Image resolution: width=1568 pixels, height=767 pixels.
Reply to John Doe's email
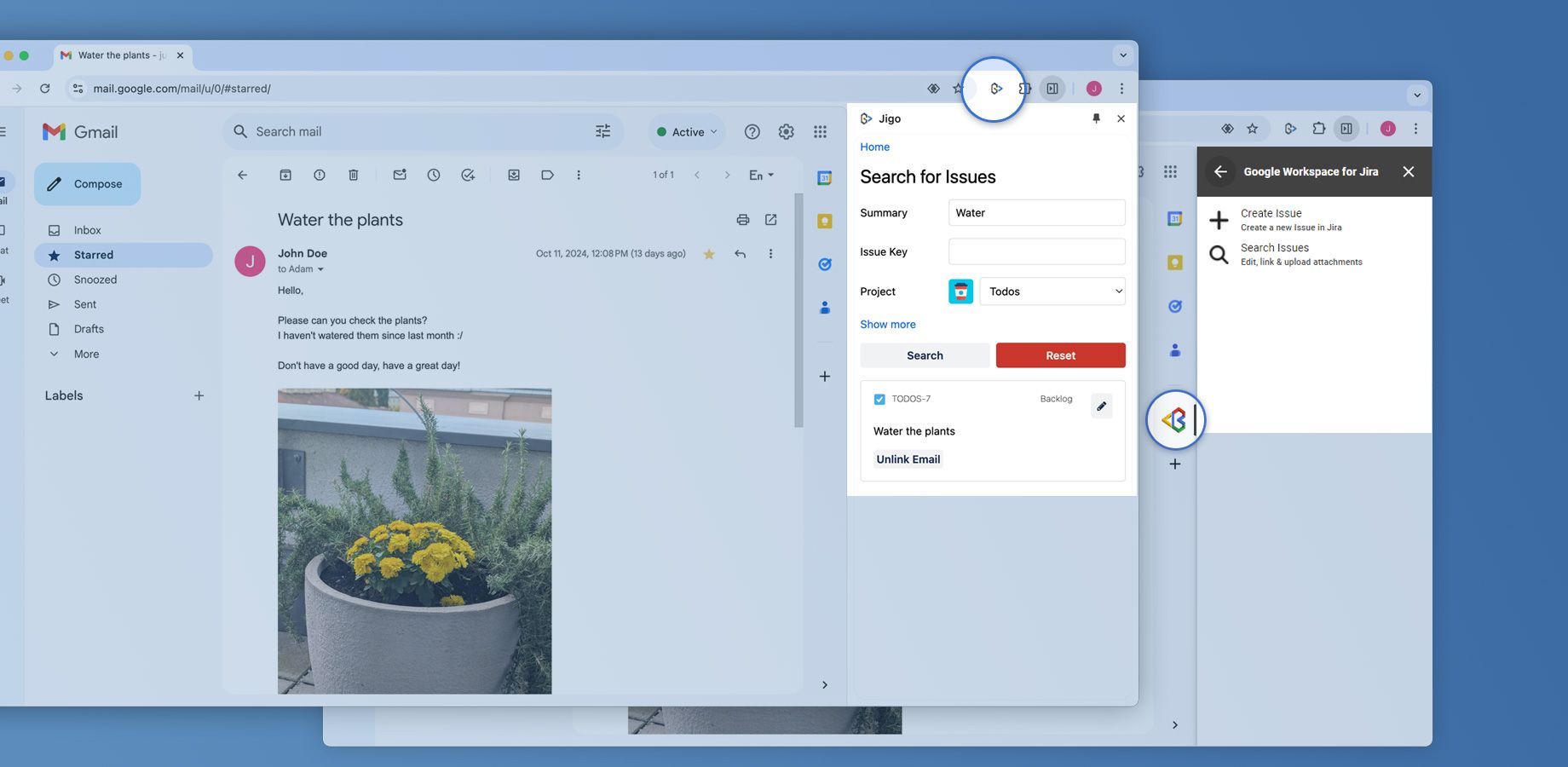740,254
